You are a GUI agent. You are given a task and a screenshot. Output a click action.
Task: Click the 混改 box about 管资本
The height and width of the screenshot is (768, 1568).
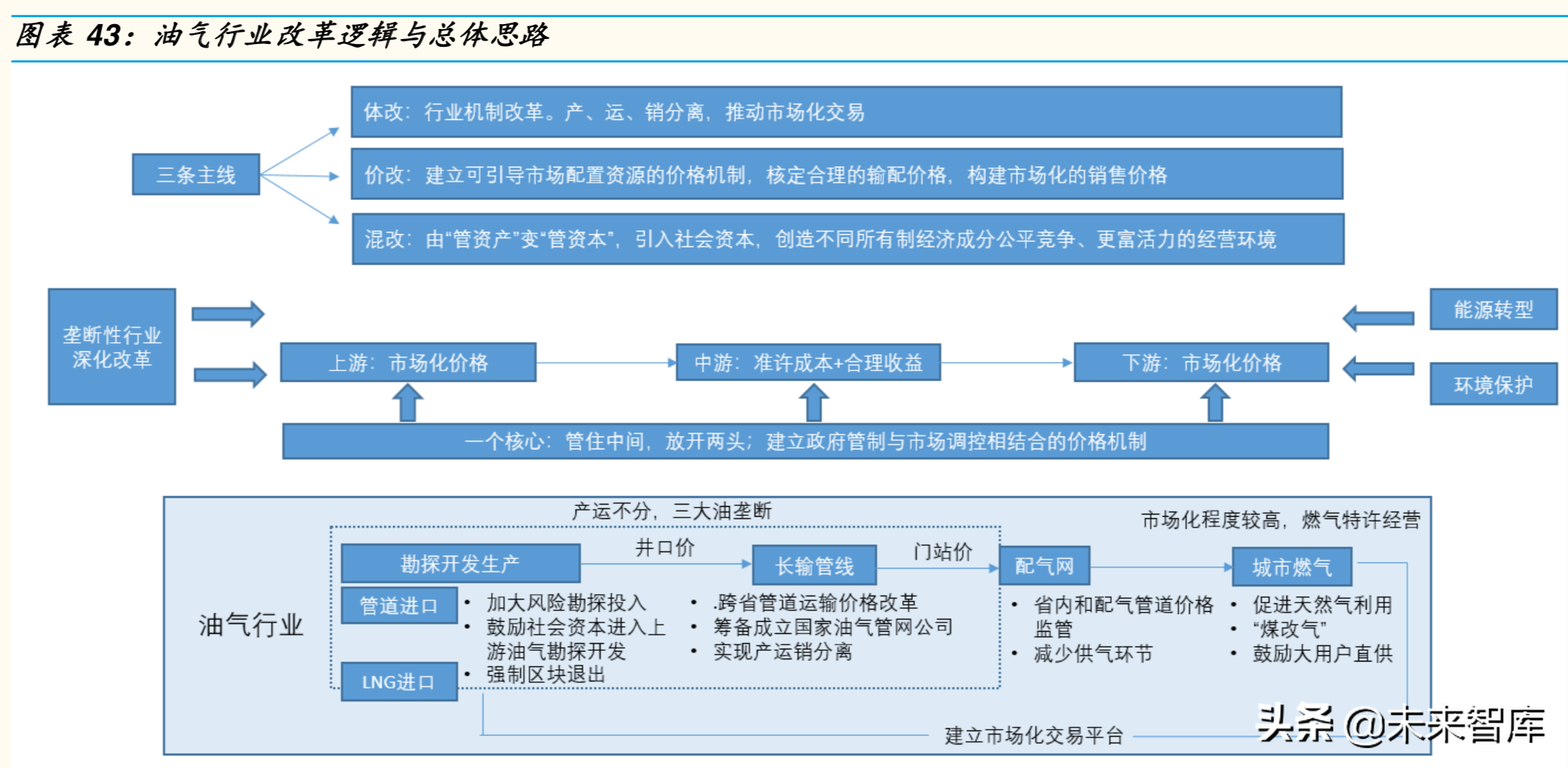(848, 239)
